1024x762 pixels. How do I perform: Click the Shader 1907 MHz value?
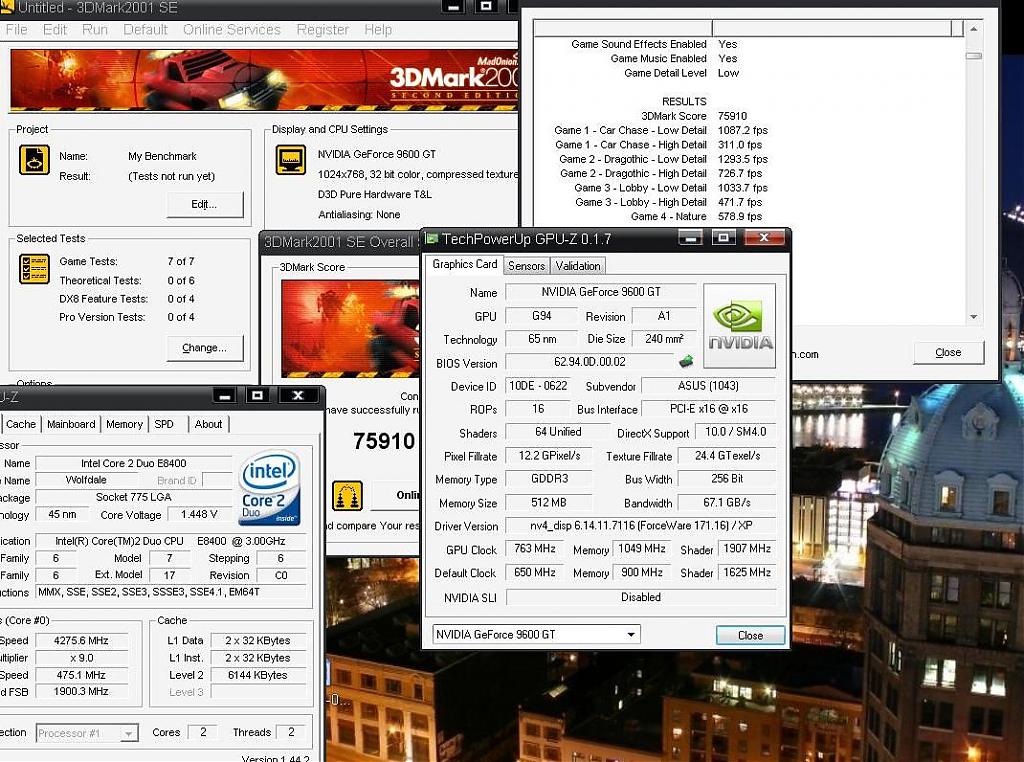click(746, 548)
